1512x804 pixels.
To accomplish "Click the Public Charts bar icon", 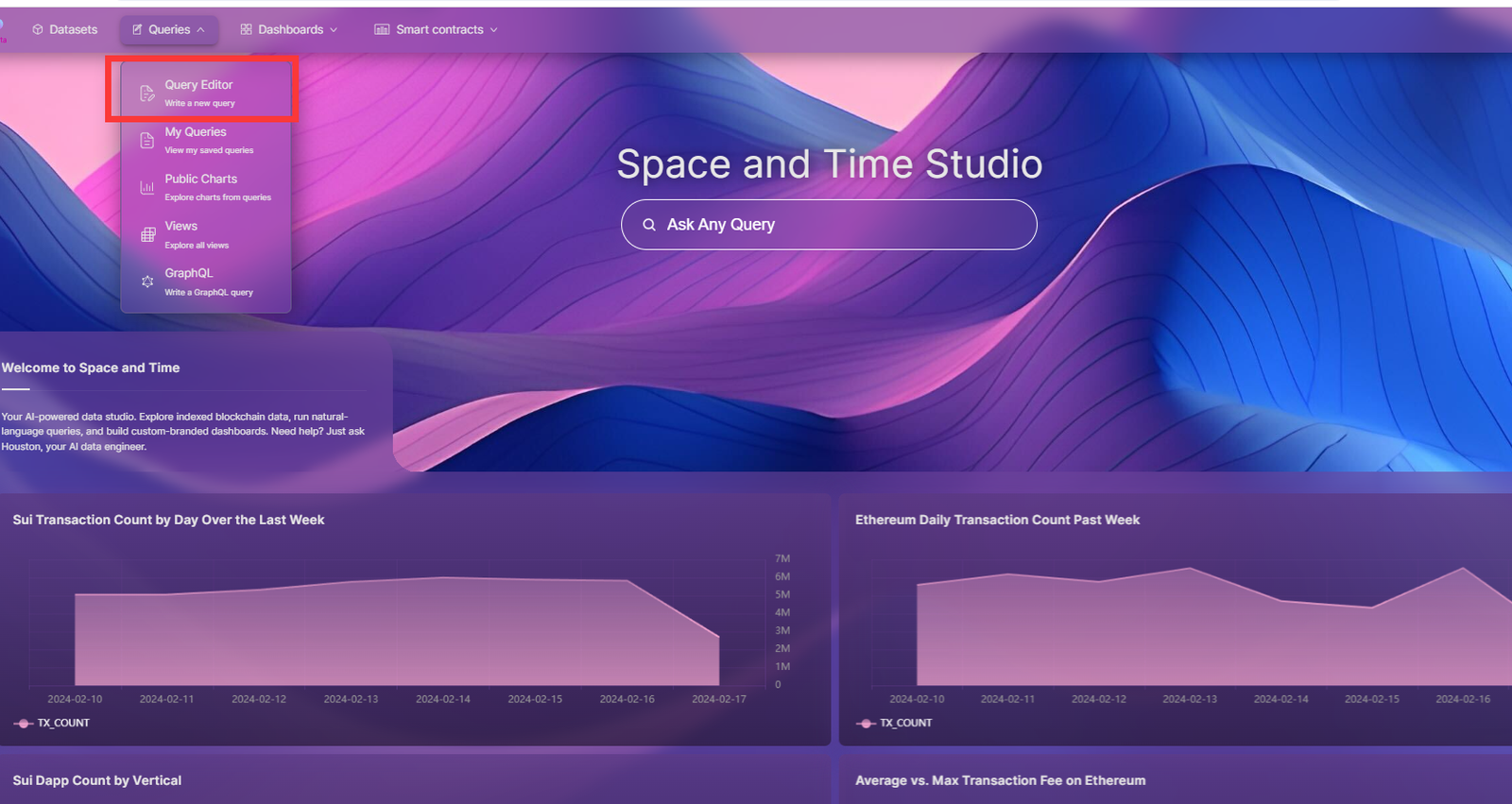I will (147, 187).
